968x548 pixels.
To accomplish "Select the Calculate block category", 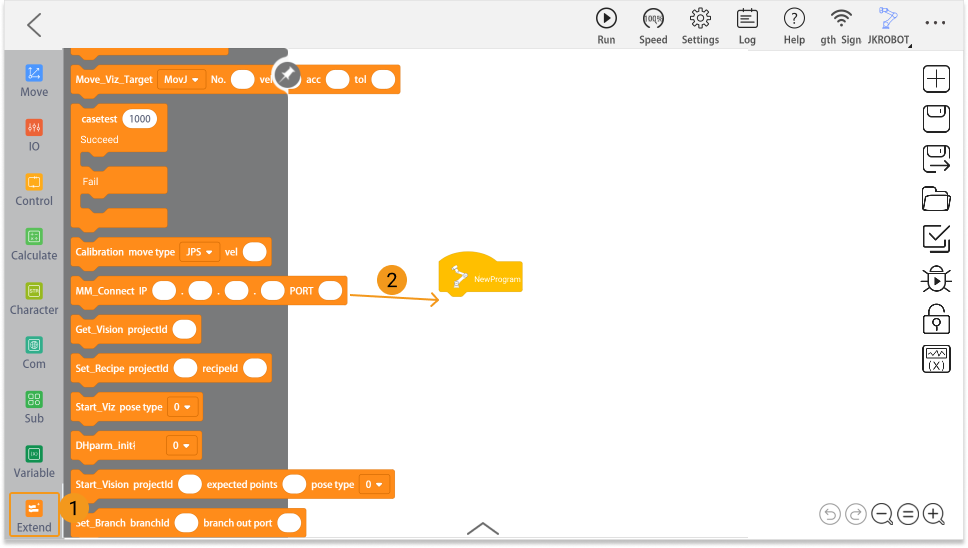I will coord(34,244).
